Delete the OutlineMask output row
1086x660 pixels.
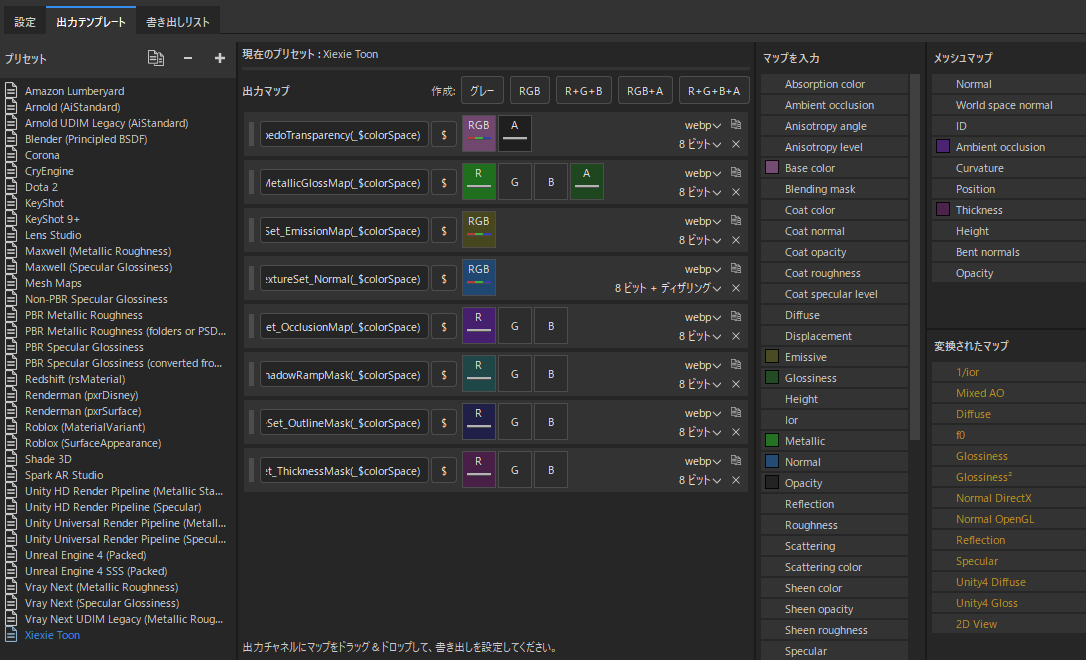[736, 432]
